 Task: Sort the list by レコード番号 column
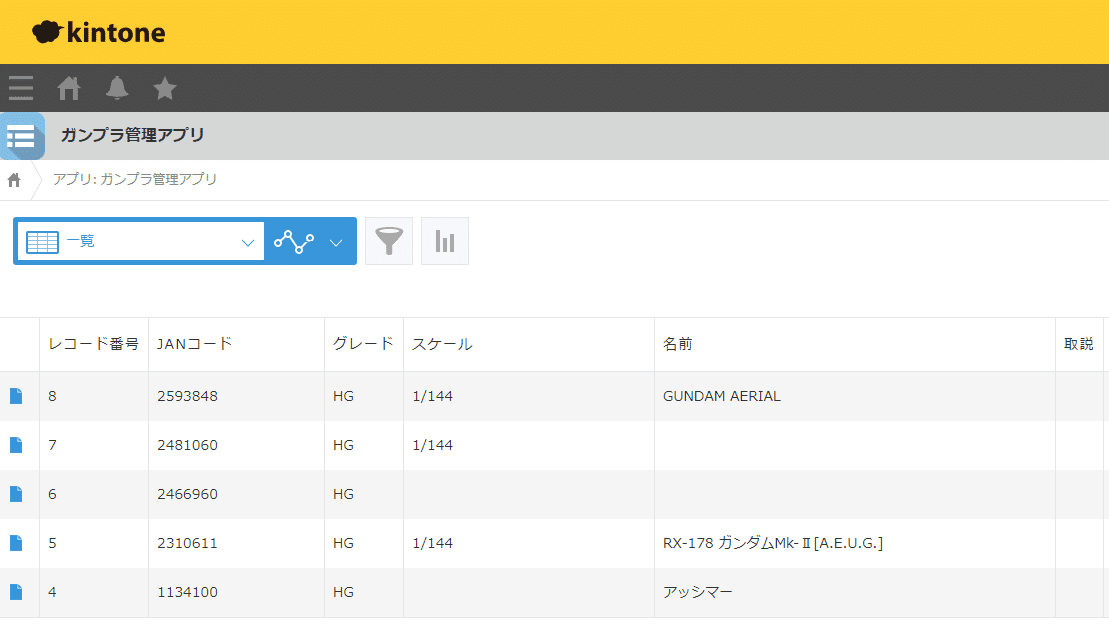[92, 343]
